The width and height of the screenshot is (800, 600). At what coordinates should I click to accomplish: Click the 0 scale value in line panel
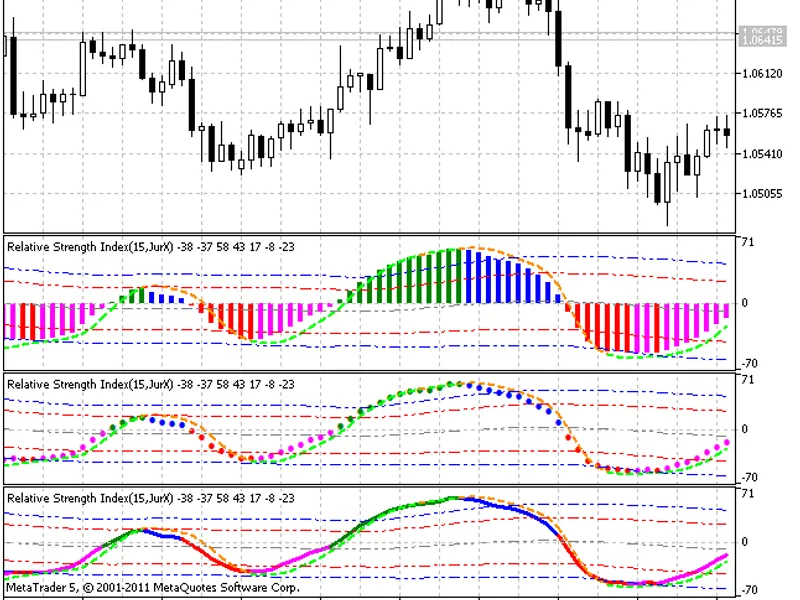pos(745,542)
